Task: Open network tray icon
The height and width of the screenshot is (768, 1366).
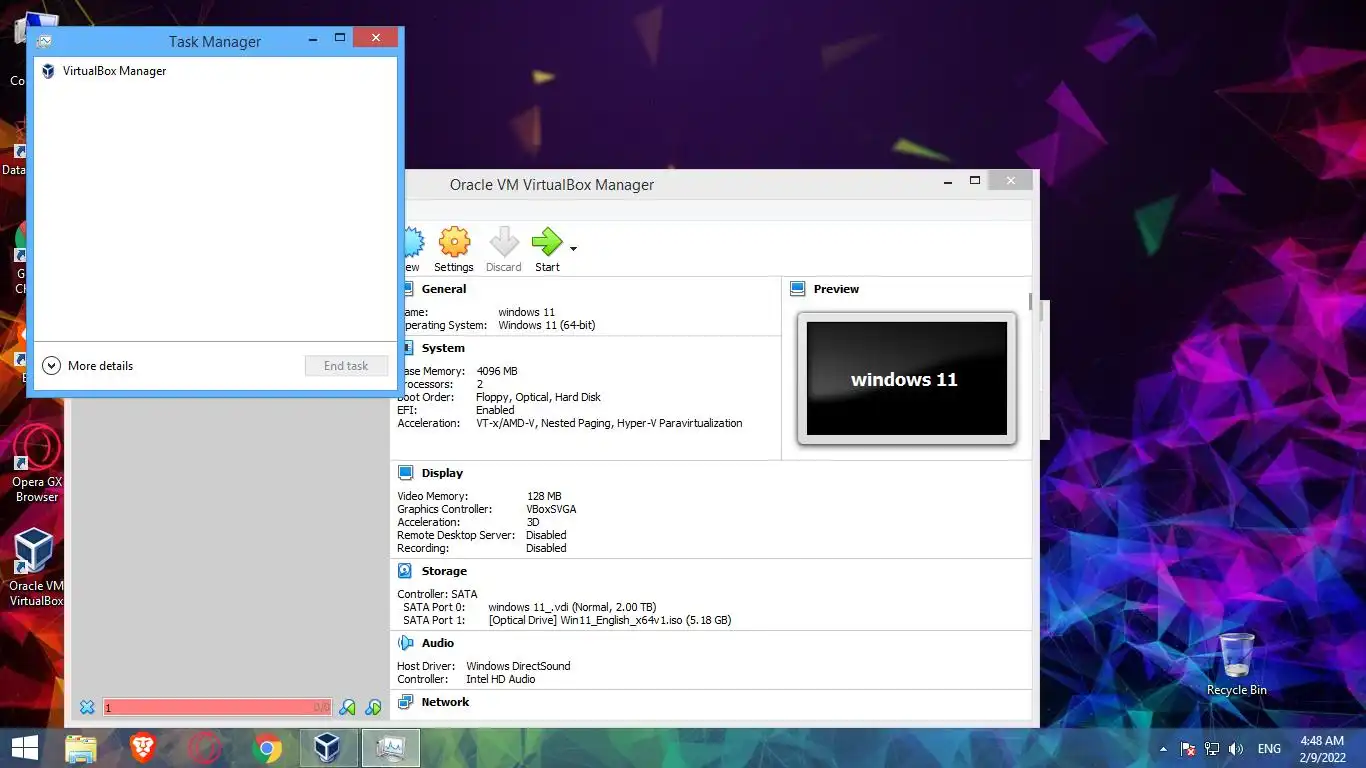Action: (x=1212, y=749)
